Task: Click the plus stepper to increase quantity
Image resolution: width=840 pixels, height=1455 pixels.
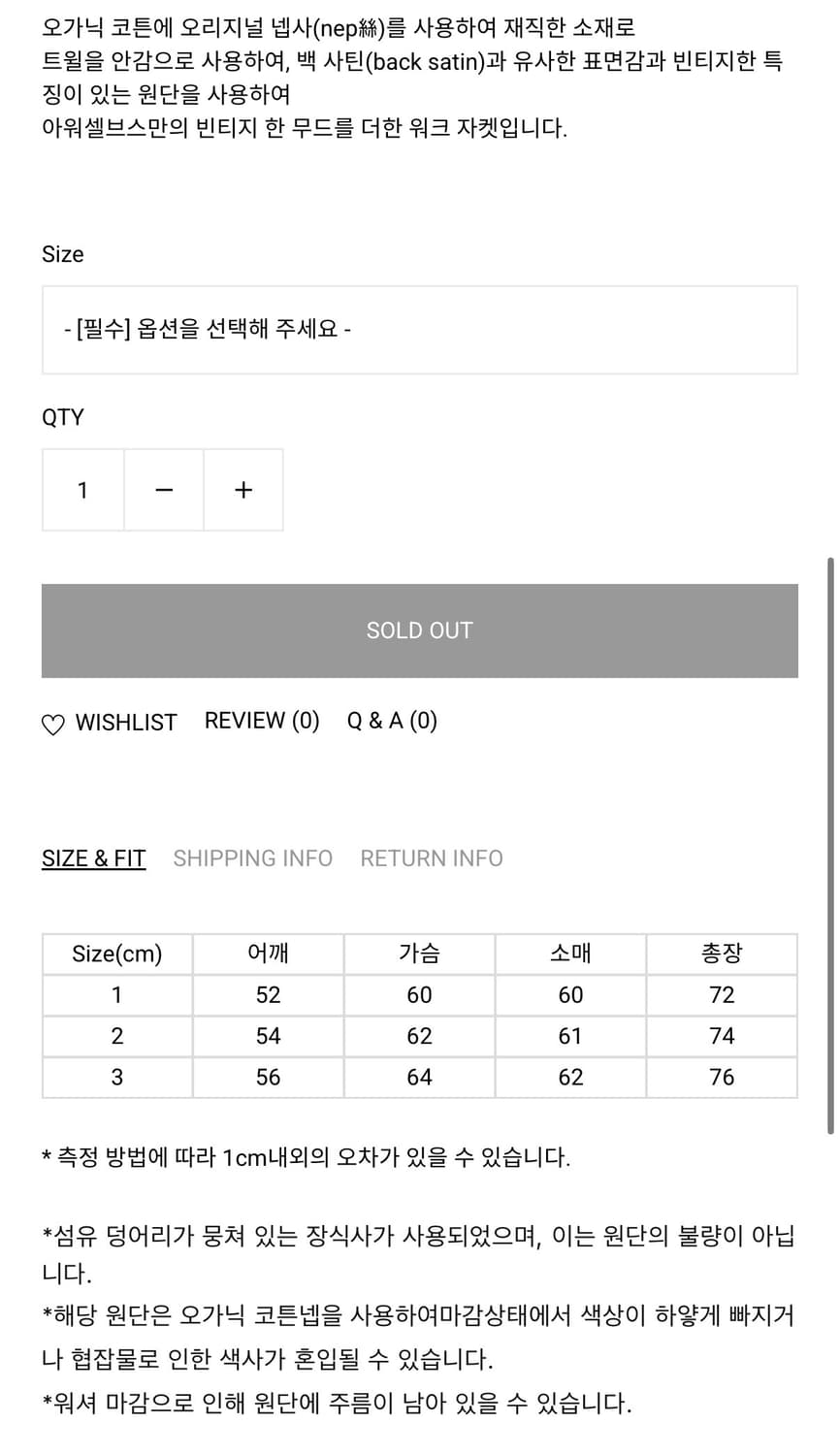Action: point(242,490)
